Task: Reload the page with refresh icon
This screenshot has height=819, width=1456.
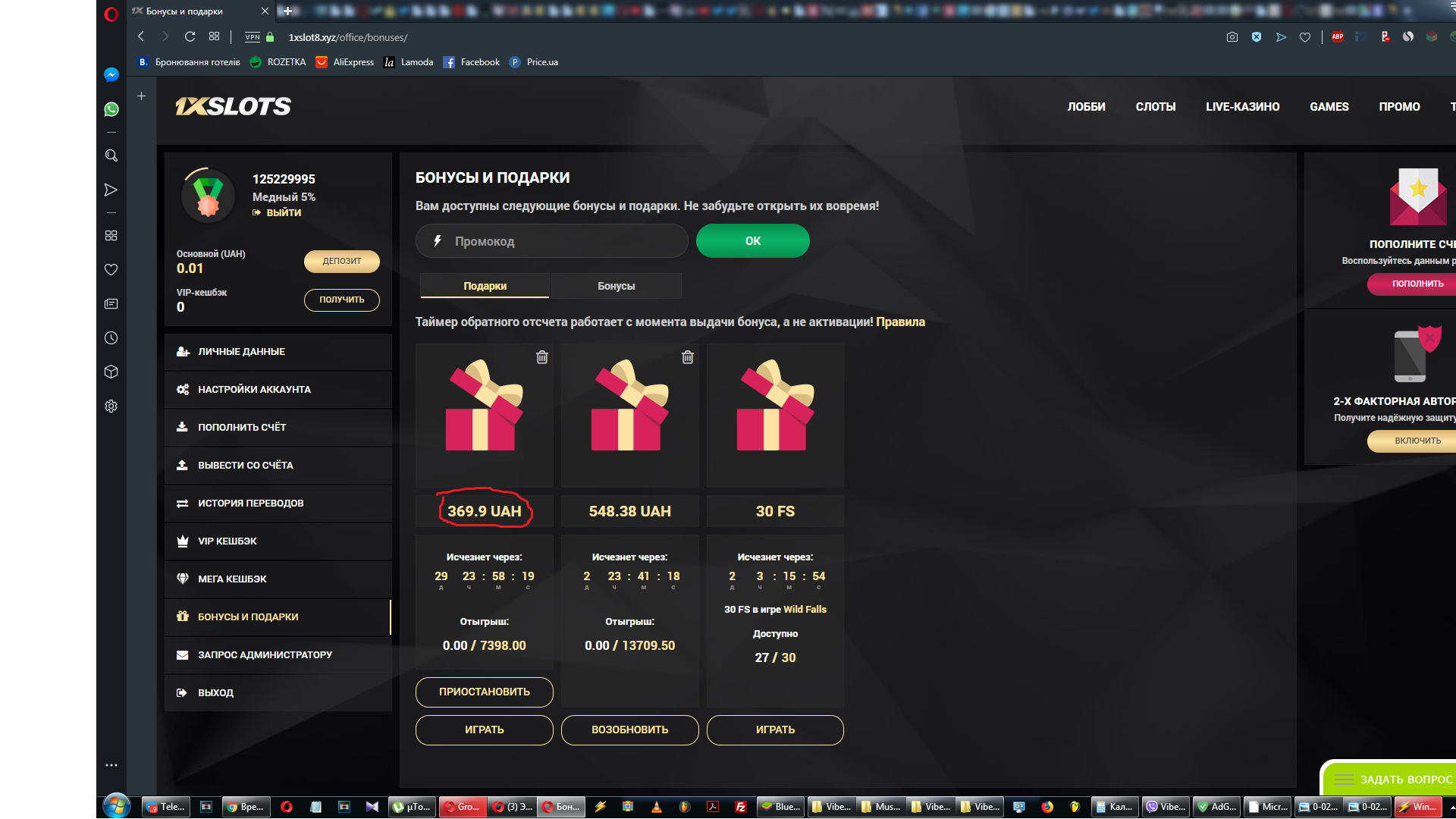Action: [190, 37]
